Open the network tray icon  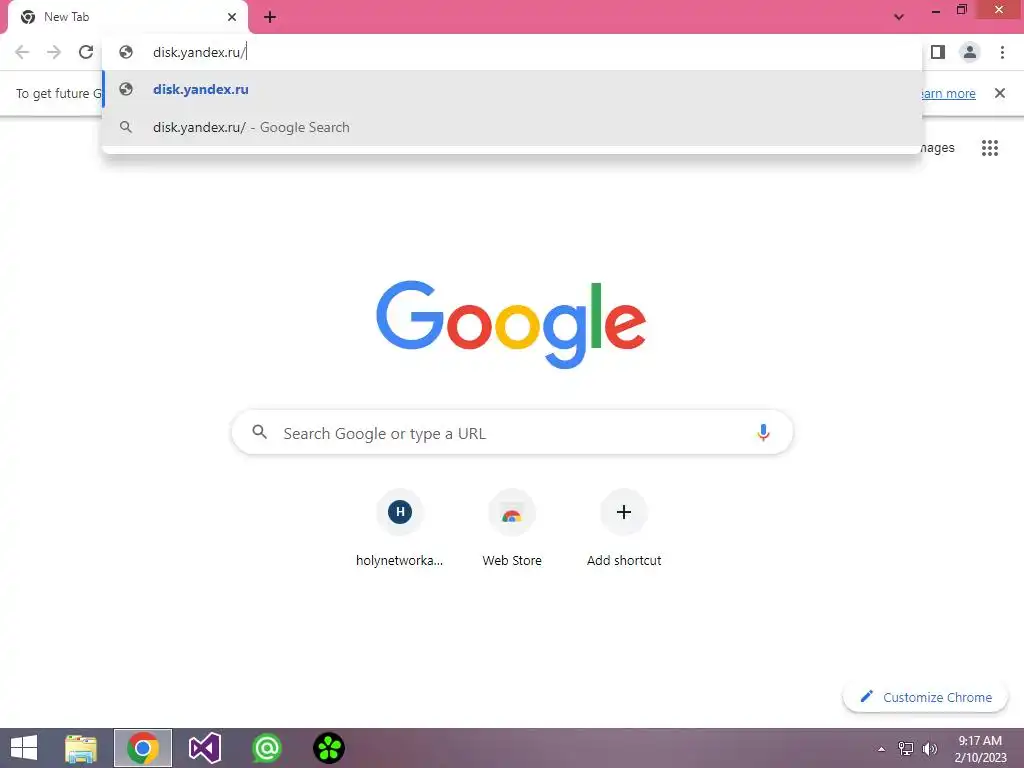906,748
